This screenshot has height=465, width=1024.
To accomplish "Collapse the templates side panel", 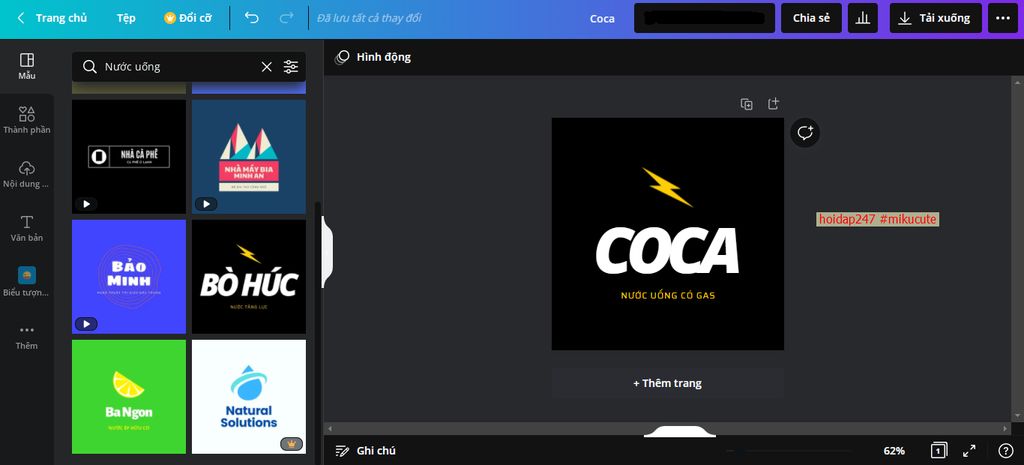I will (x=327, y=252).
